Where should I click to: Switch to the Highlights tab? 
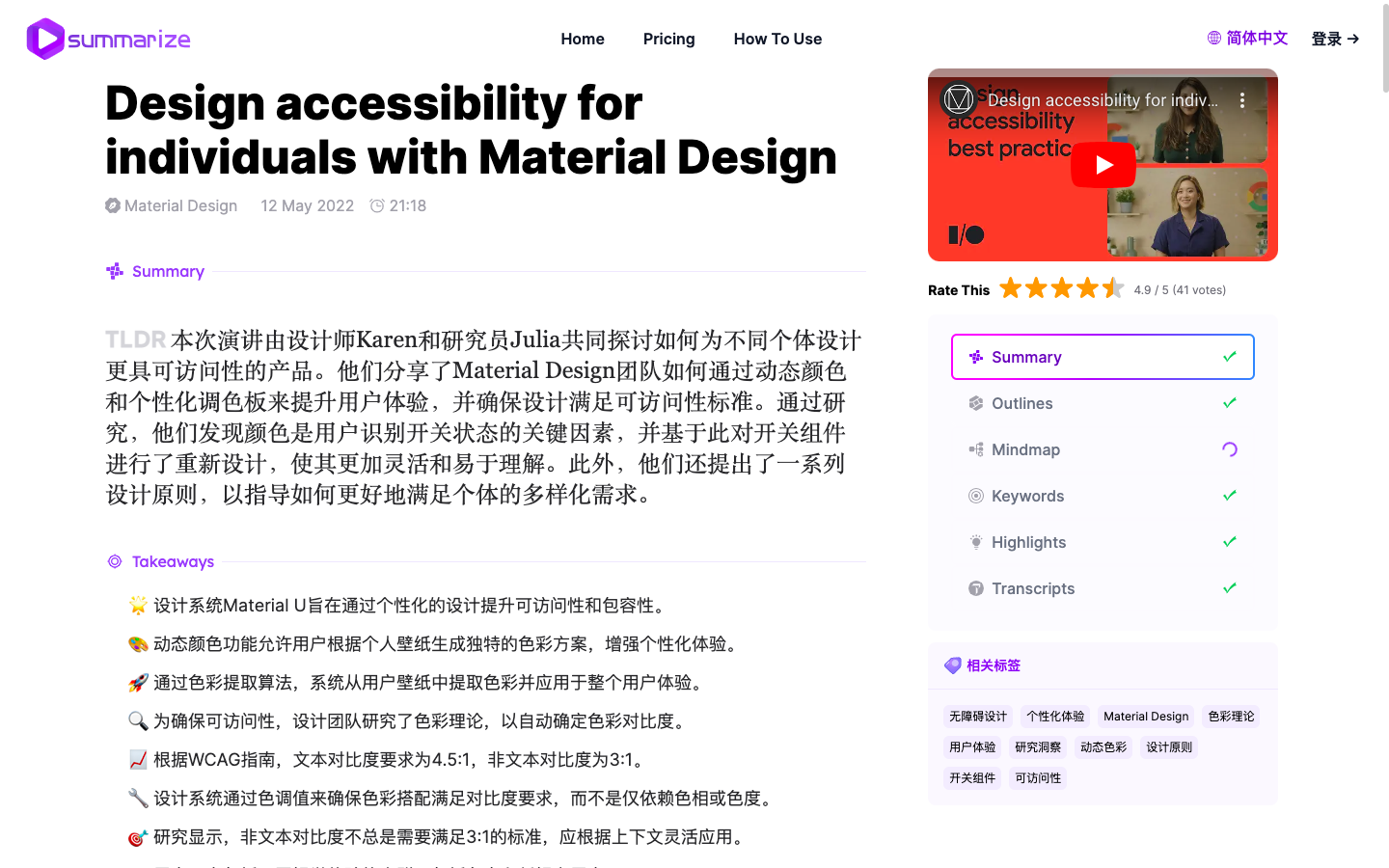(x=1103, y=542)
